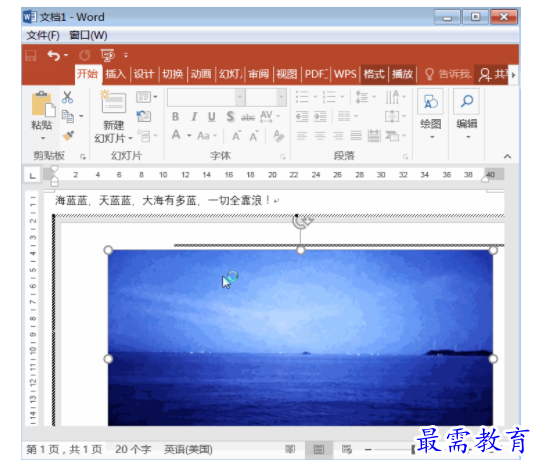Click the Redo icon
538x472 pixels.
click(x=85, y=55)
